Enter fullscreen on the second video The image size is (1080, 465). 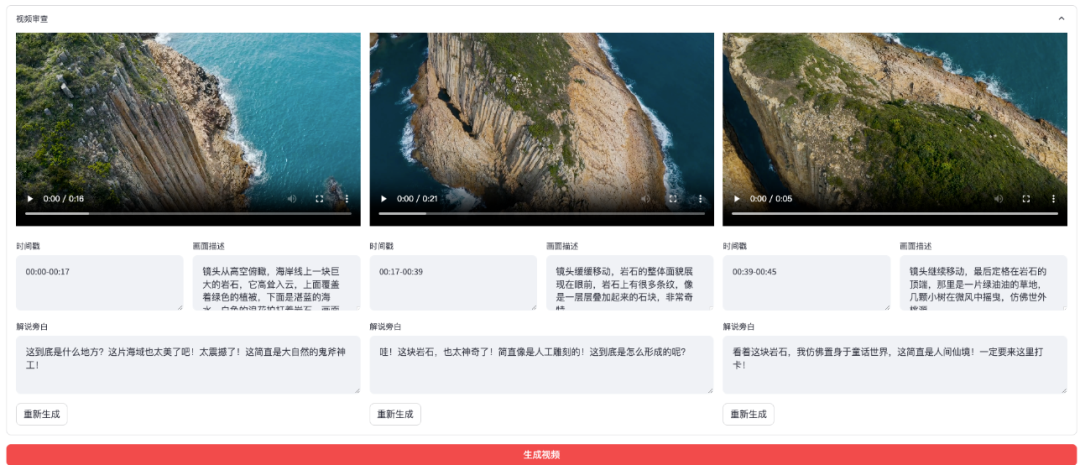673,198
